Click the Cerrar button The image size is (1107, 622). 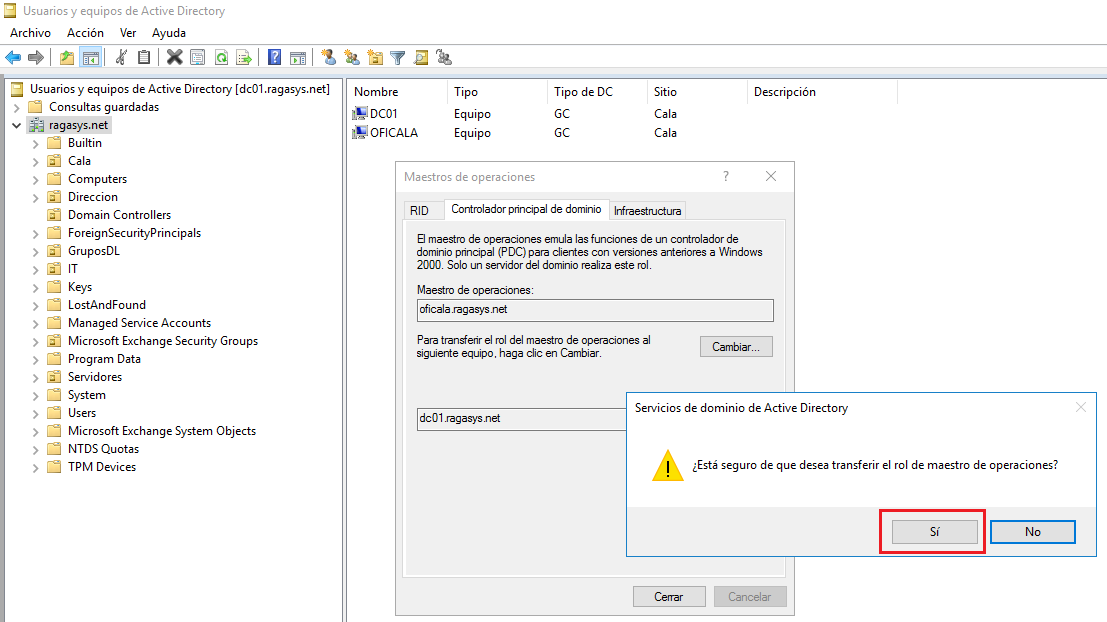click(669, 597)
